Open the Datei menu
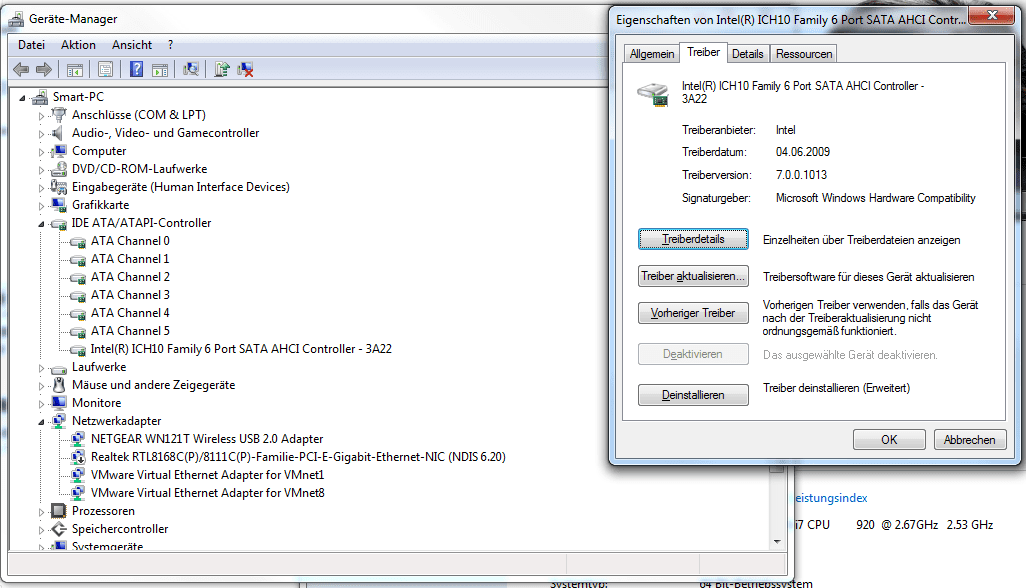Screen dimensions: 1026x588 (x=31, y=45)
